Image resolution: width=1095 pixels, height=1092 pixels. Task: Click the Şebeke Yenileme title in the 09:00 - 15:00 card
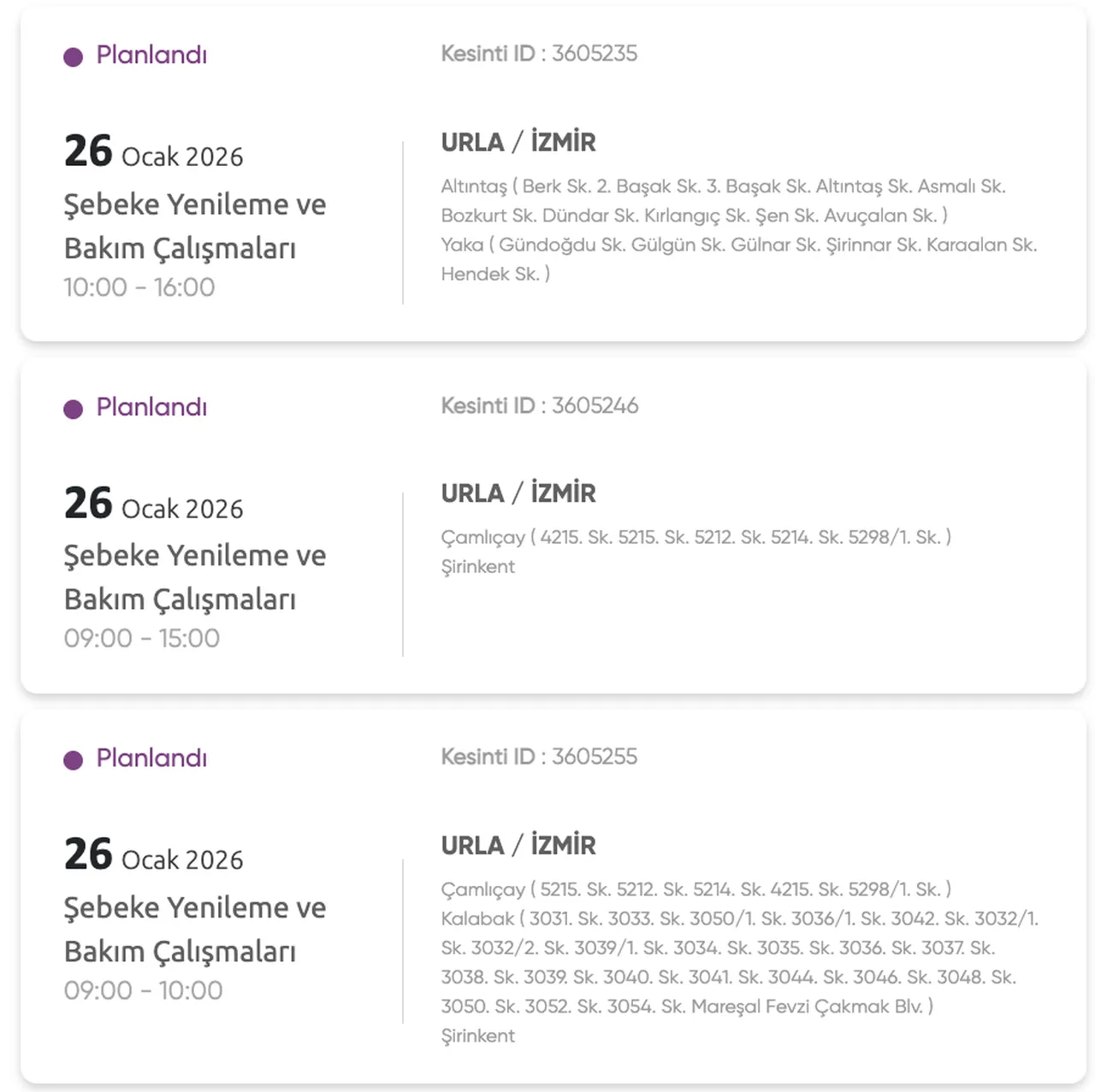point(195,577)
